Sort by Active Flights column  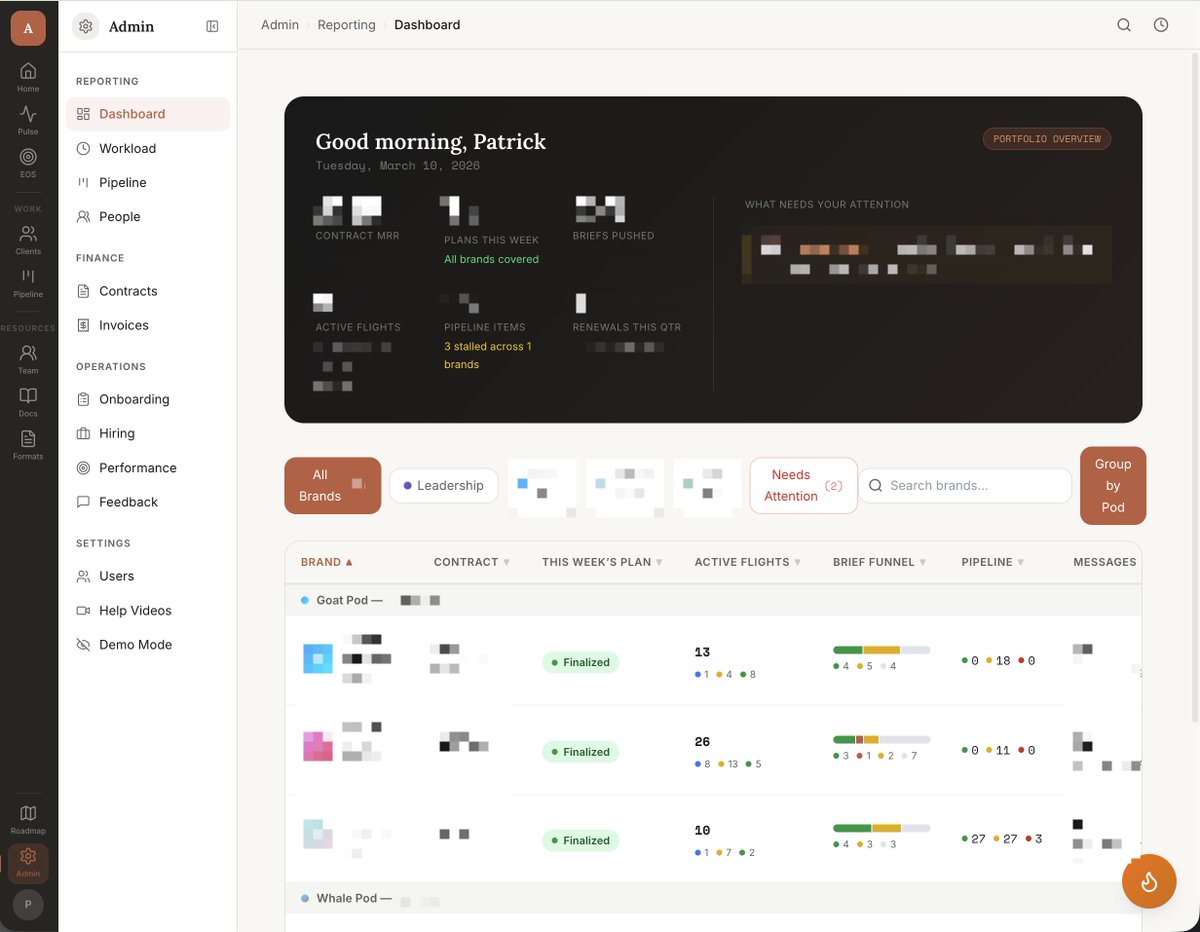748,562
